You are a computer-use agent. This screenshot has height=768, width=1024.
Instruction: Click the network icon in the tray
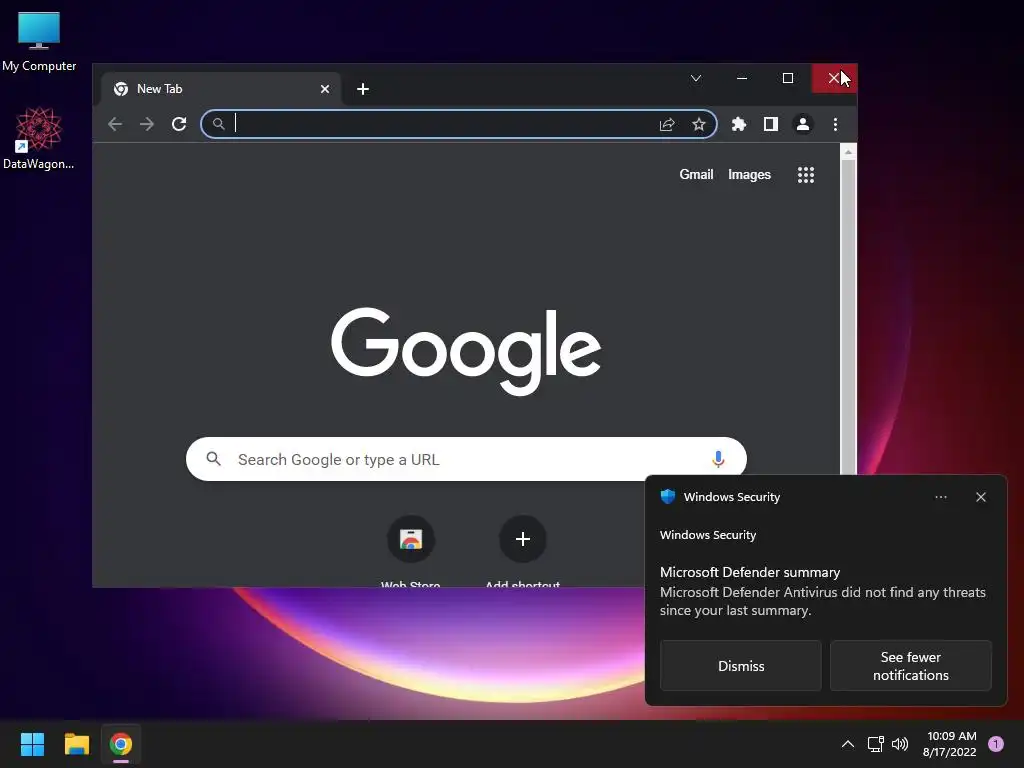[875, 744]
